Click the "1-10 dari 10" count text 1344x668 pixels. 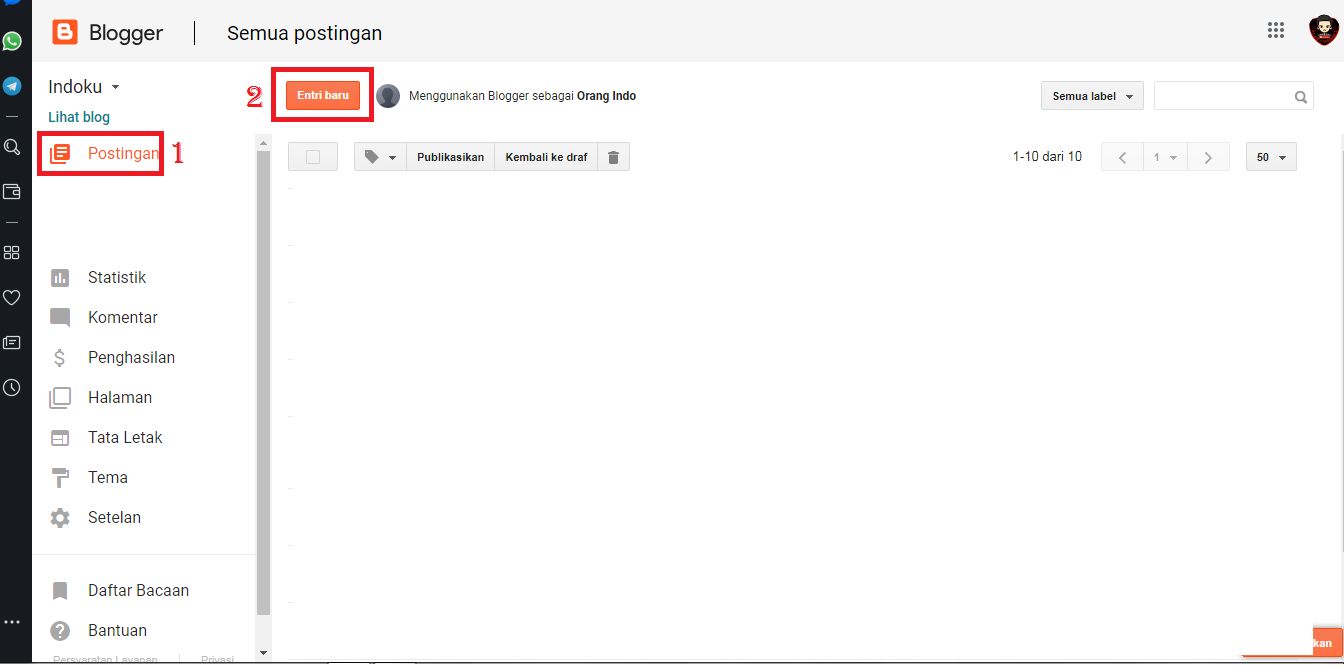click(1047, 157)
